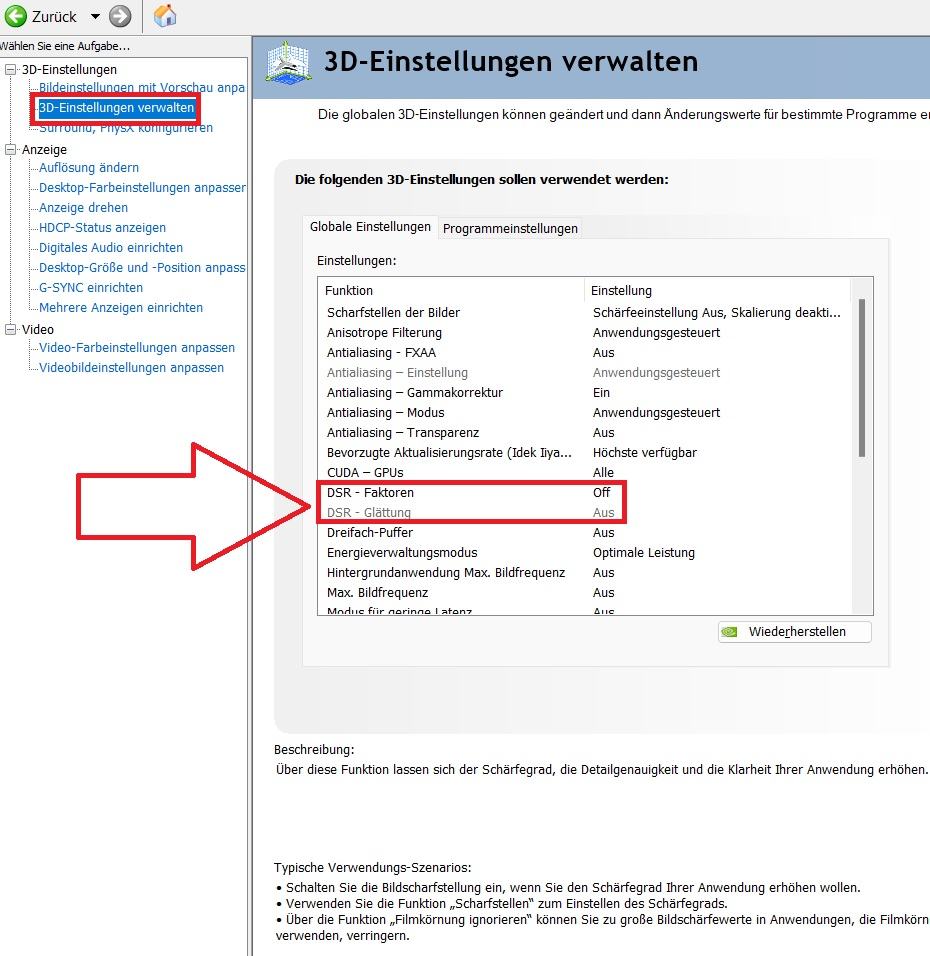
Task: Open G-SYNC einrichten
Action: [x=91, y=288]
